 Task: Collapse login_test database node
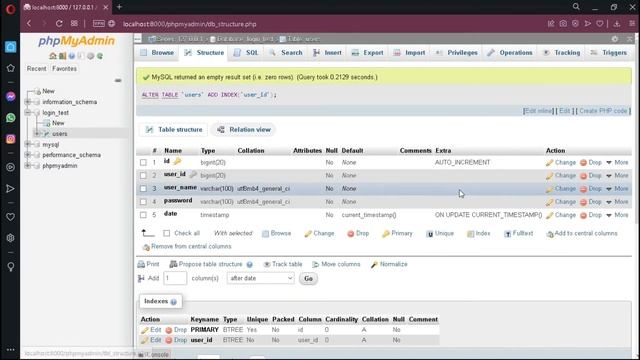[x=27, y=112]
